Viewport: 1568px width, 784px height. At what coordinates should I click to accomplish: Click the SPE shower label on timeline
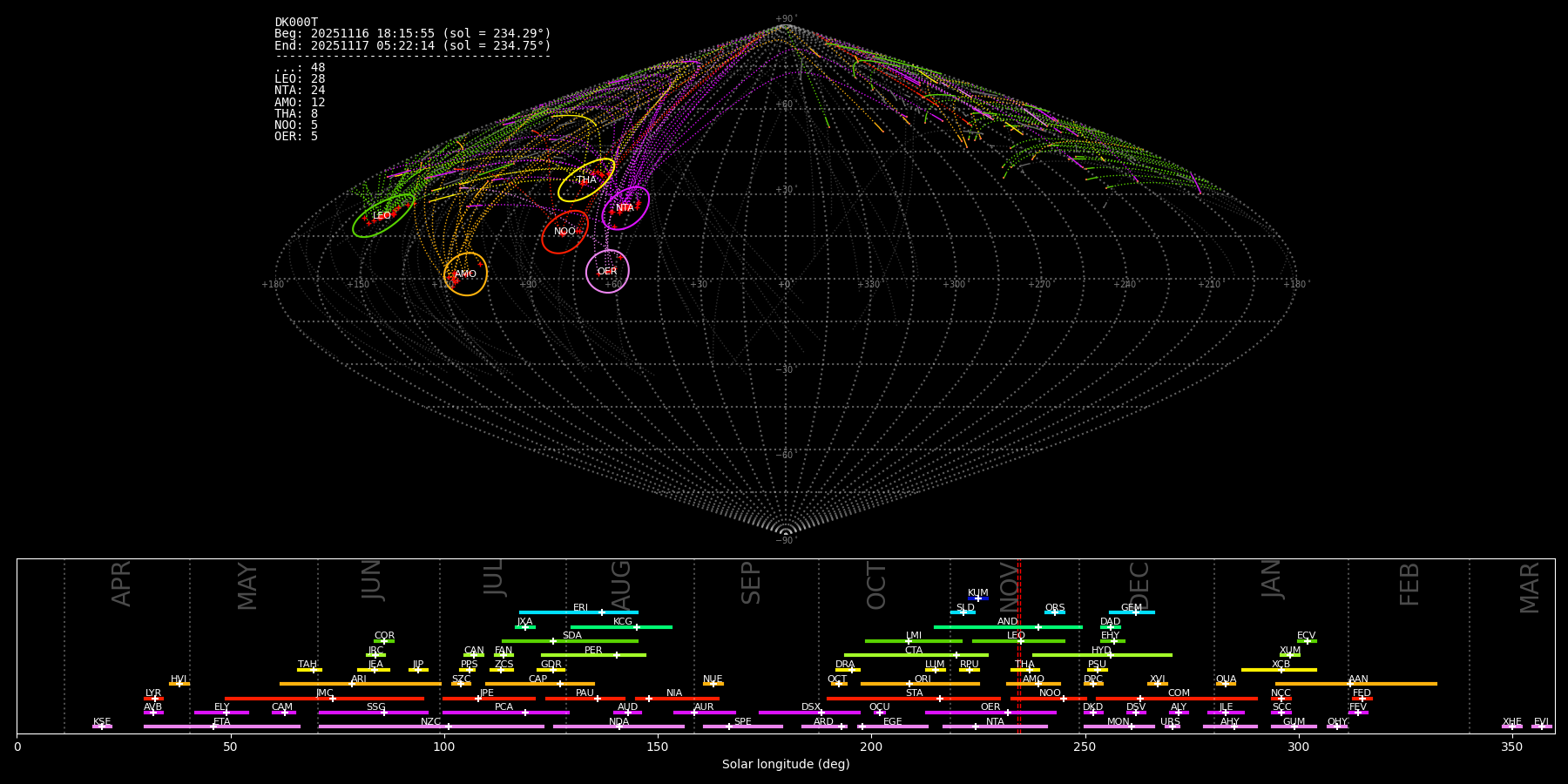pyautogui.click(x=742, y=722)
